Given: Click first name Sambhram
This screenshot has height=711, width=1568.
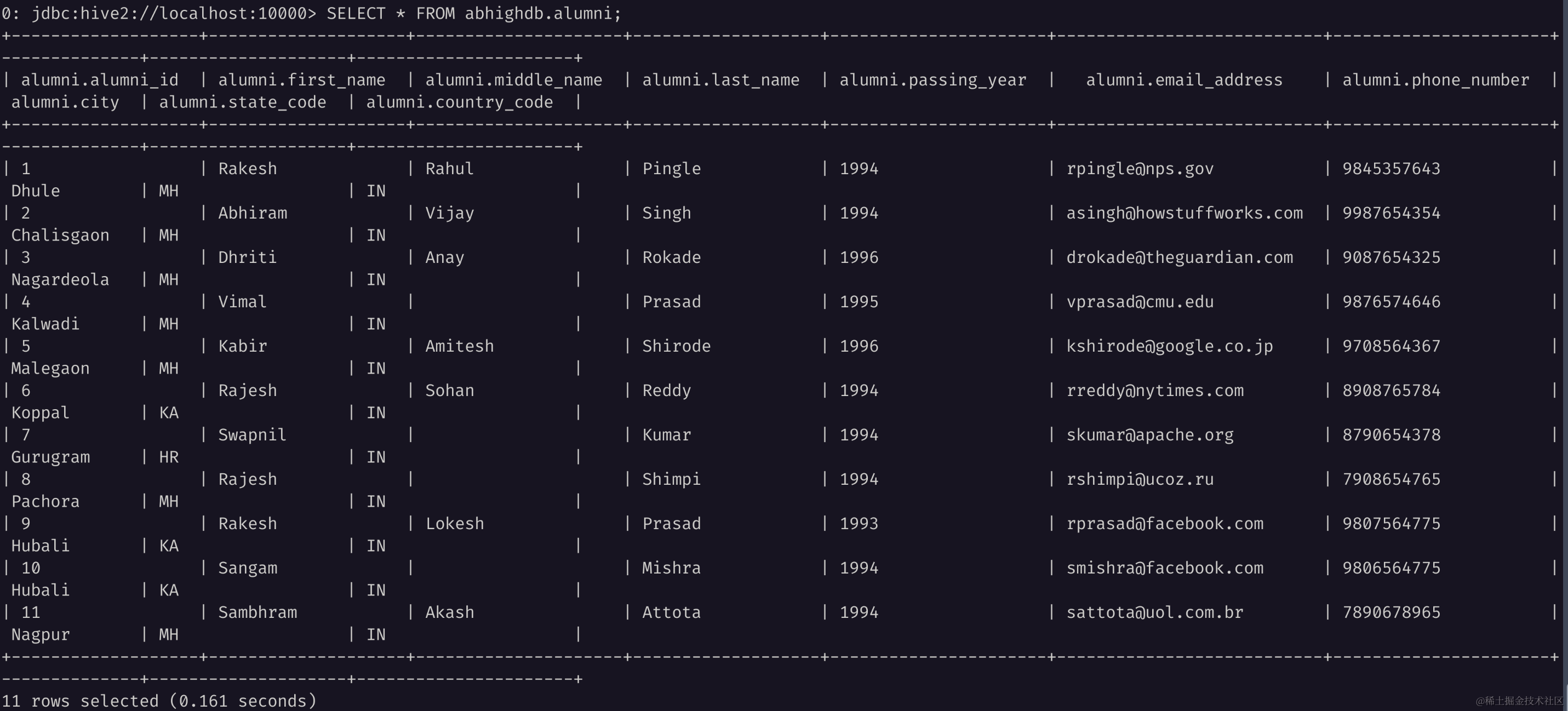Looking at the screenshot, I should [257, 612].
